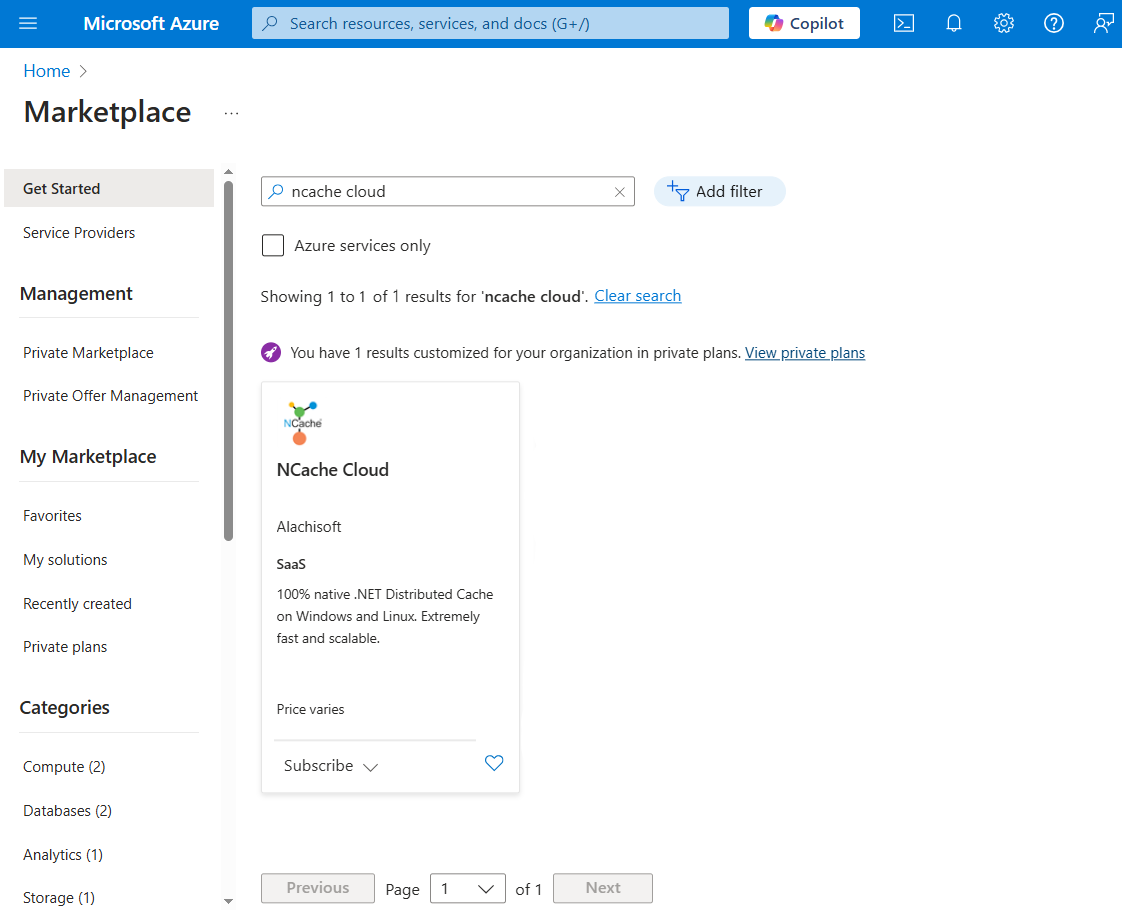The height and width of the screenshot is (910, 1122).
Task: Open Private plans in the sidebar
Action: [x=65, y=647]
